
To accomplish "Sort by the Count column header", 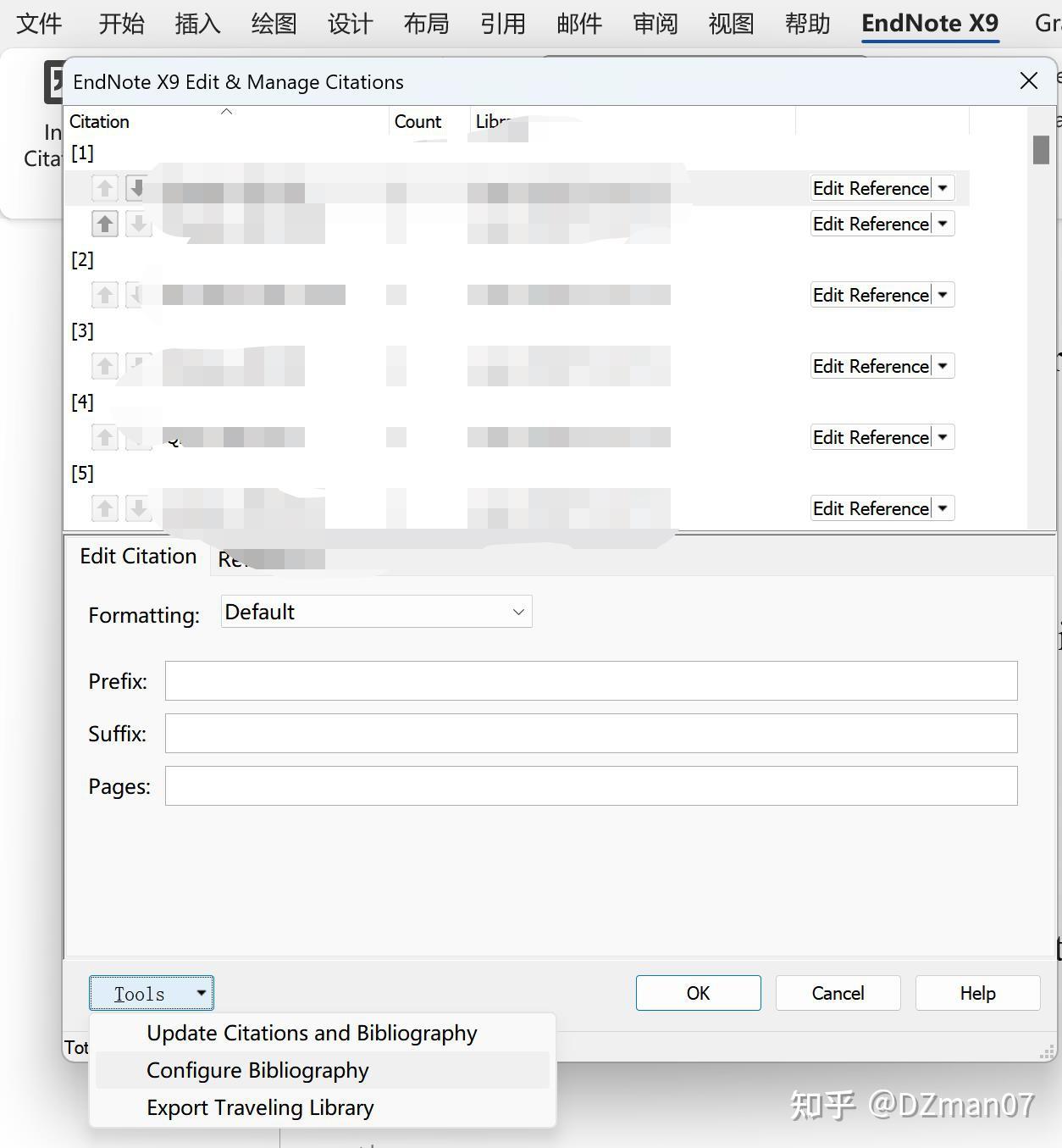I will point(429,121).
